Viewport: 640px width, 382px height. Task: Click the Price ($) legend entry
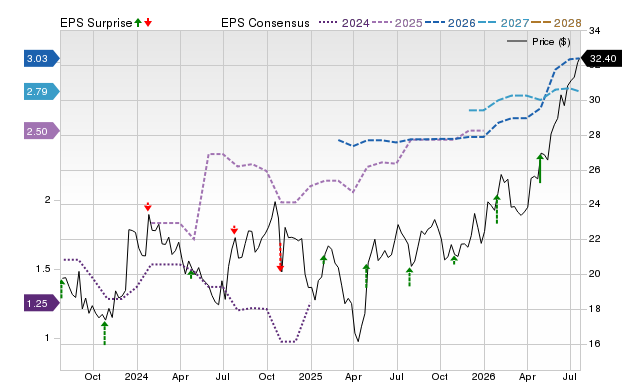tap(538, 42)
